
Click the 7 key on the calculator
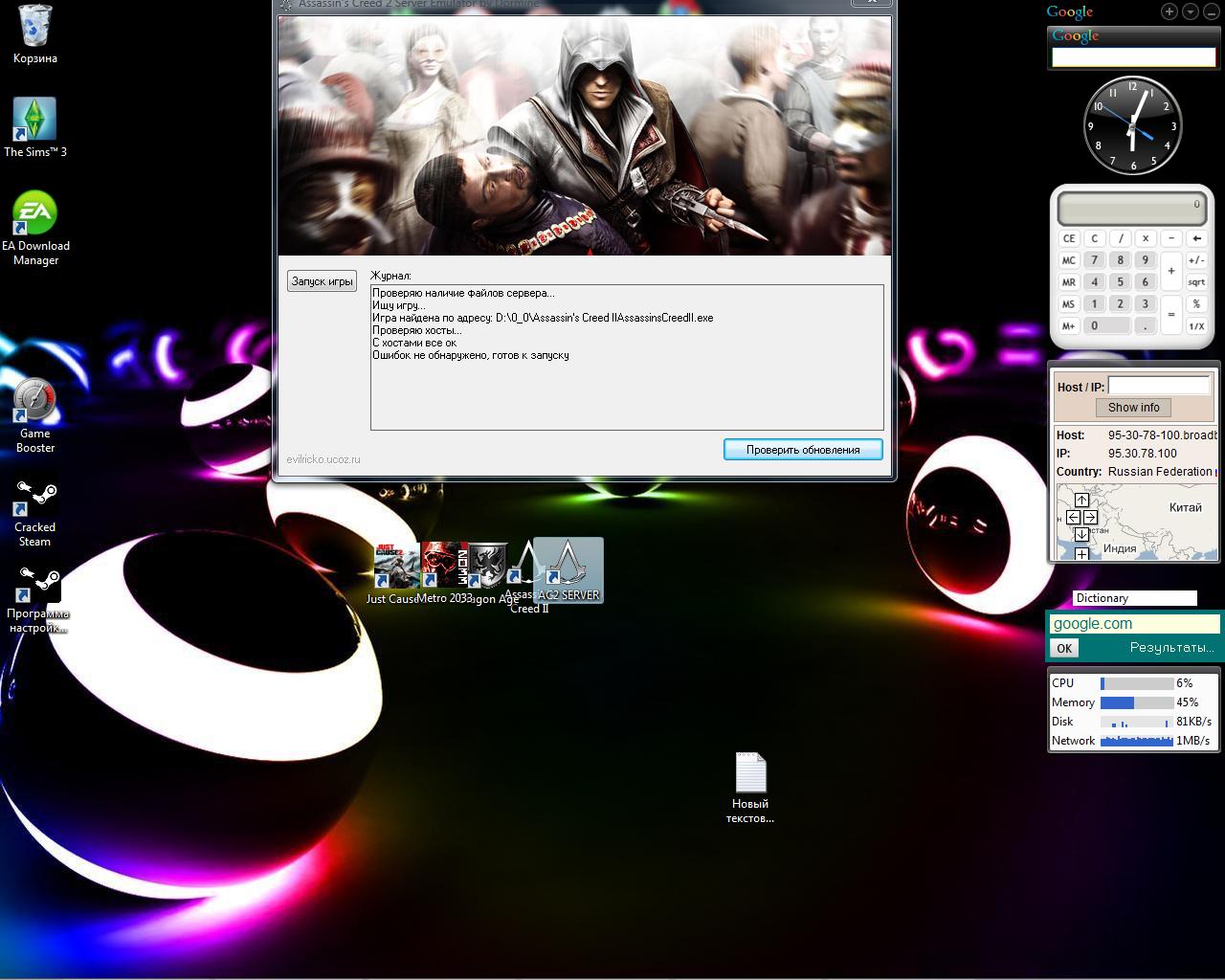[1095, 260]
